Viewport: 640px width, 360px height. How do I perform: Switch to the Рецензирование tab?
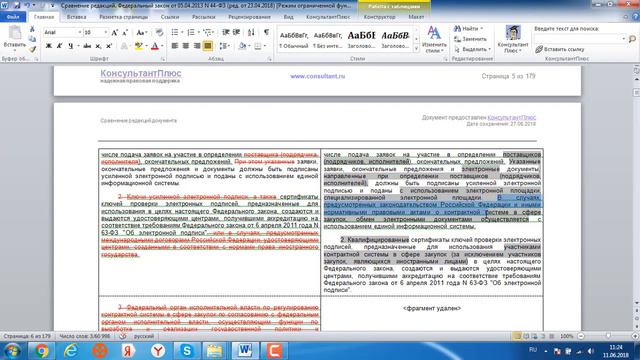point(249,17)
